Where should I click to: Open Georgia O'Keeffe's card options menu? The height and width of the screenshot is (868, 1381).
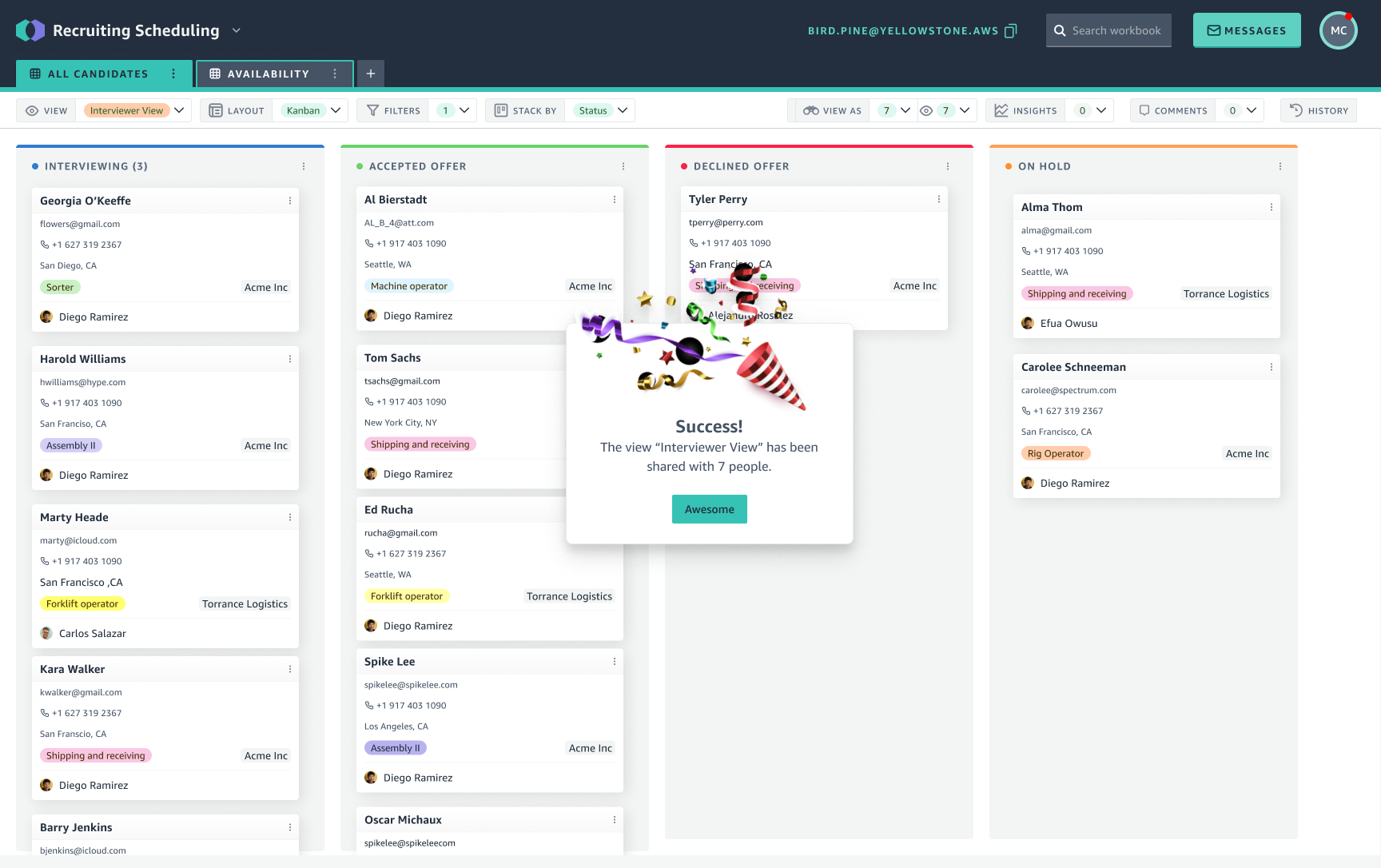289,201
